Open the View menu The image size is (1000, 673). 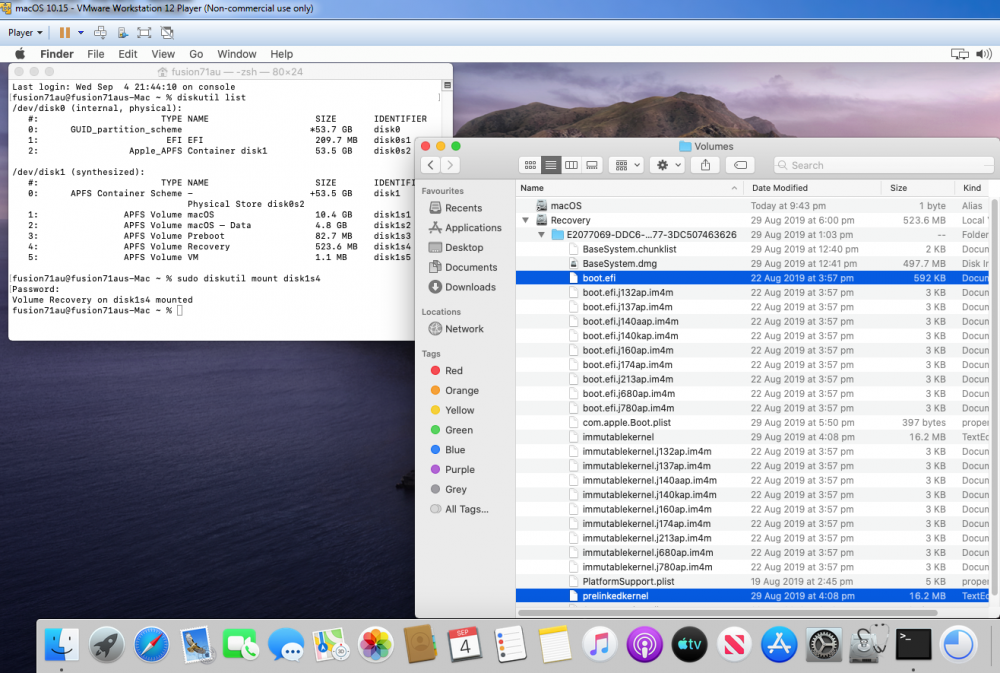point(163,54)
